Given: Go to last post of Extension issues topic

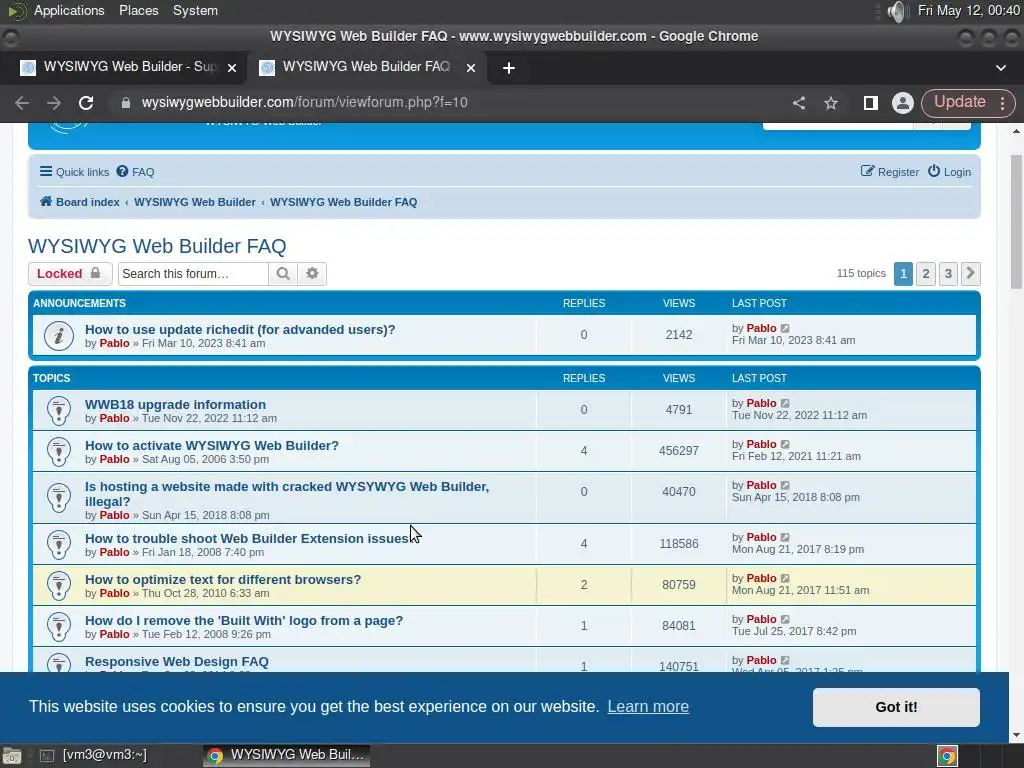Looking at the screenshot, I should click(785, 537).
